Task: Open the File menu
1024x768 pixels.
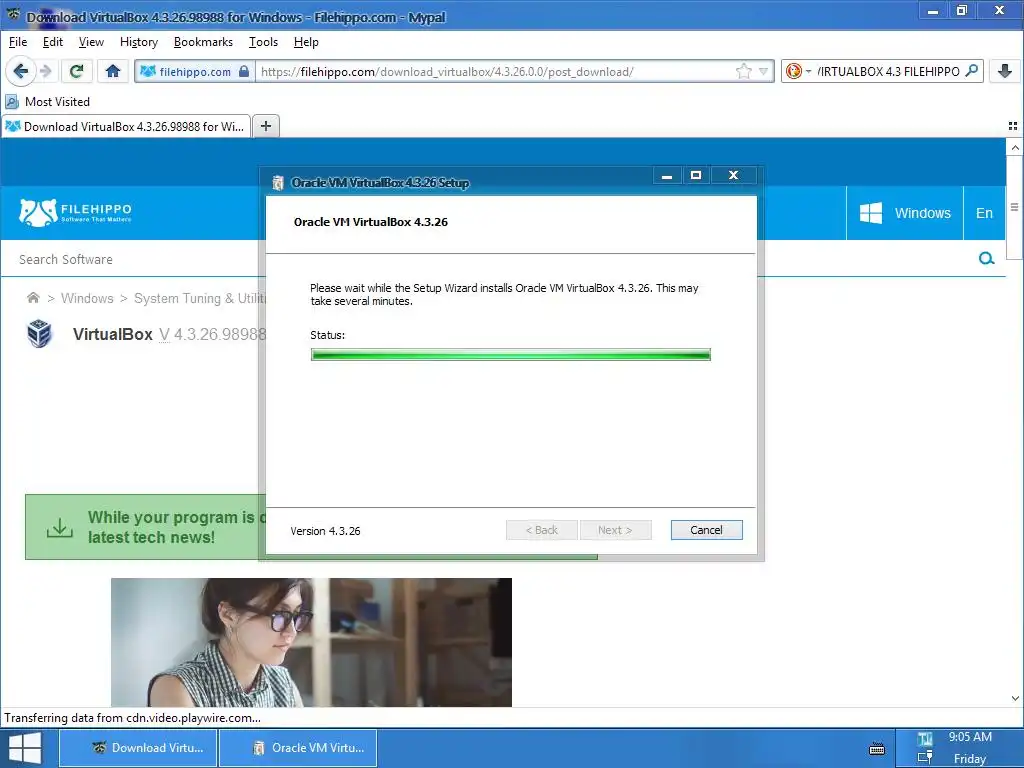Action: (18, 42)
